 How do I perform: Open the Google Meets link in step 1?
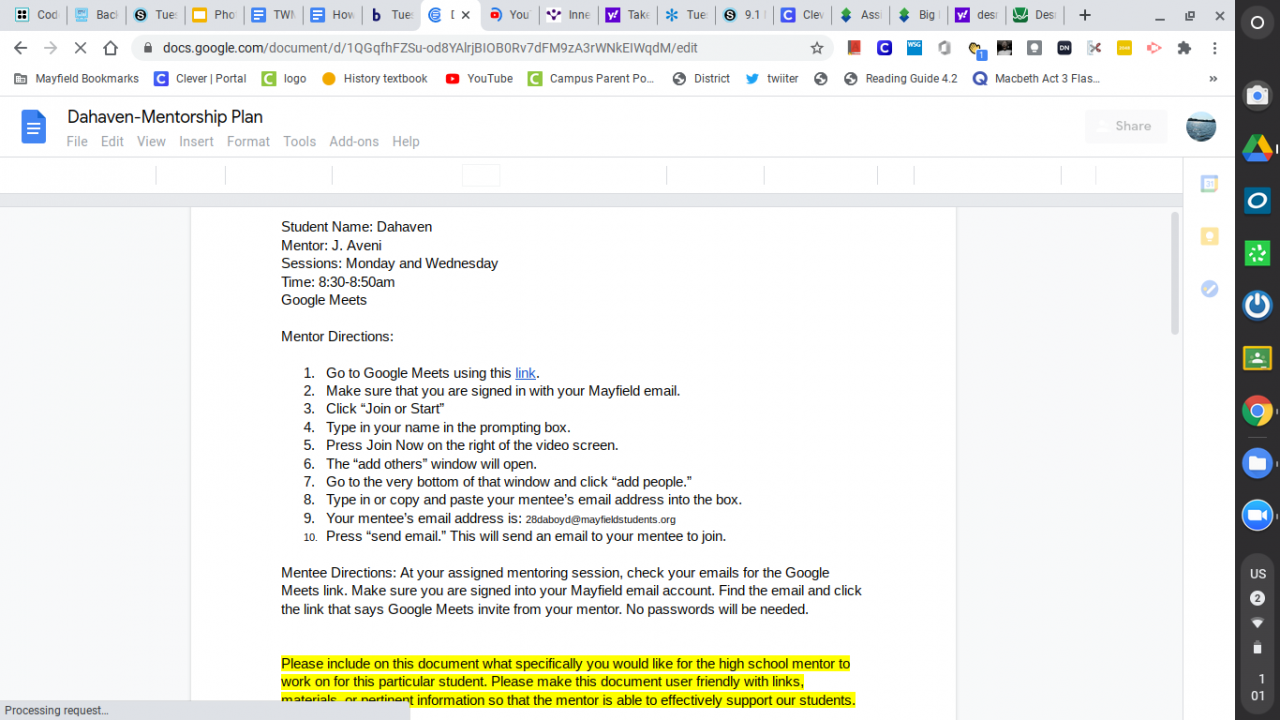coord(525,373)
